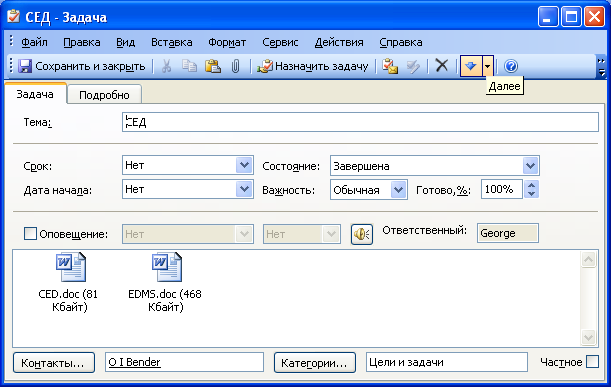Image resolution: width=611 pixels, height=387 pixels.
Task: Click the Paste clipboard icon
Action: point(213,66)
